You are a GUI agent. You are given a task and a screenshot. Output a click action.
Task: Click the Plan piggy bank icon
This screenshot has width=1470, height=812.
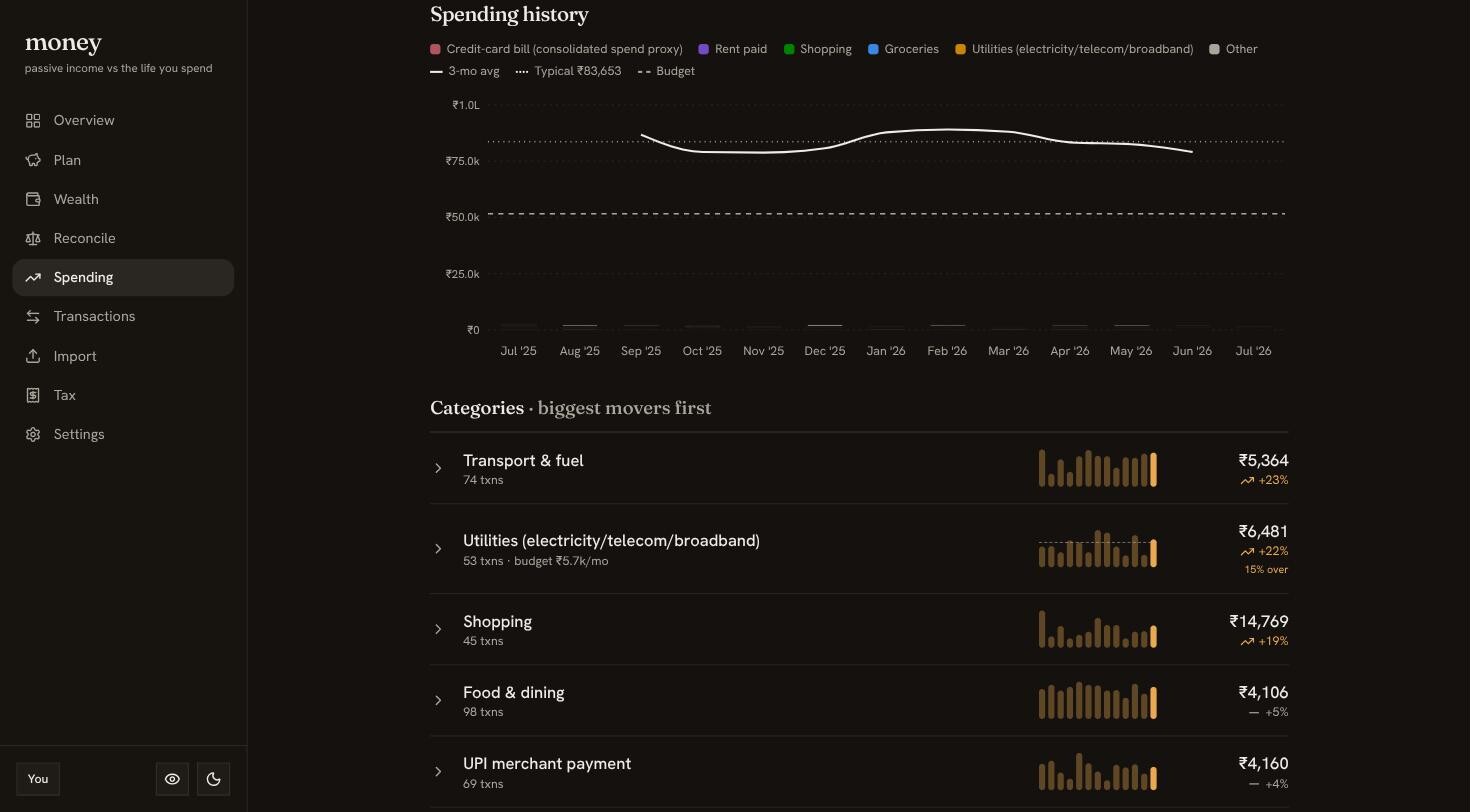coord(33,160)
